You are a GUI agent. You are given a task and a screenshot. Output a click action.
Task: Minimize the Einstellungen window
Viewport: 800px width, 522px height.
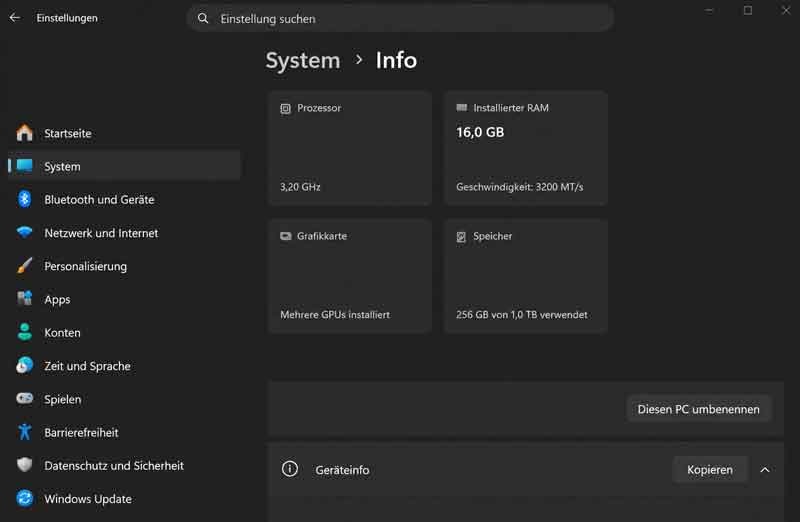(709, 10)
